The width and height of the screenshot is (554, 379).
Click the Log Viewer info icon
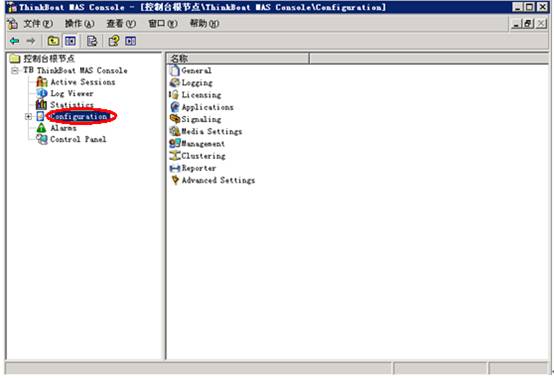(42, 94)
